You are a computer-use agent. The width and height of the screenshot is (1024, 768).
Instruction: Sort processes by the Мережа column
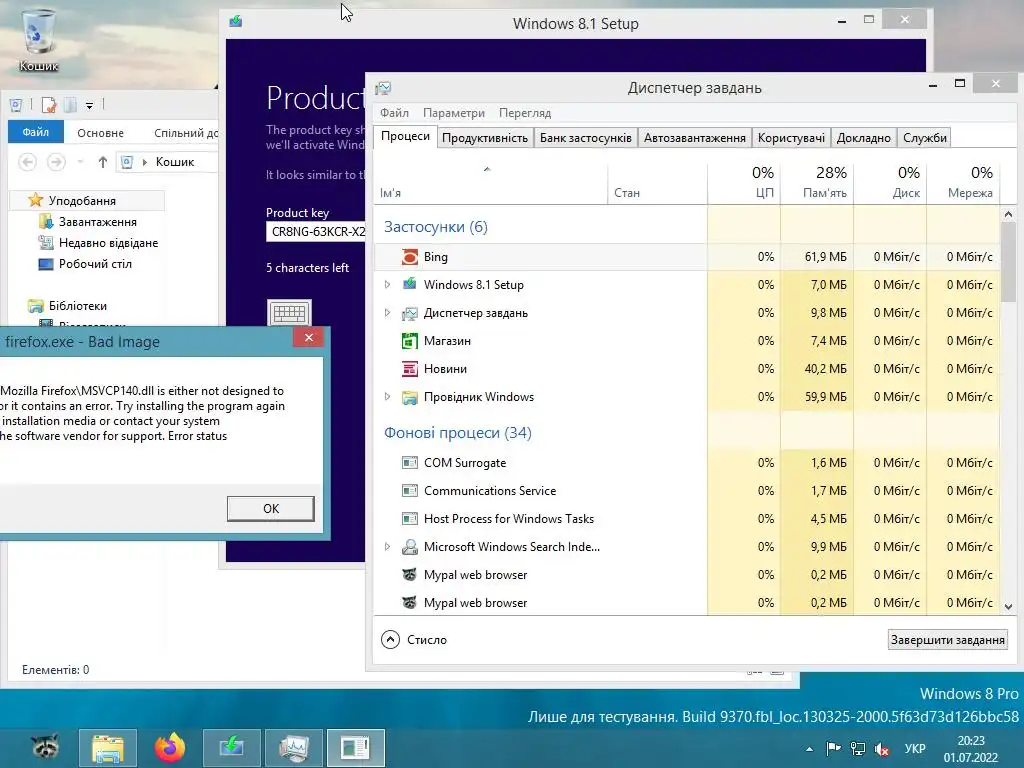tap(963, 182)
